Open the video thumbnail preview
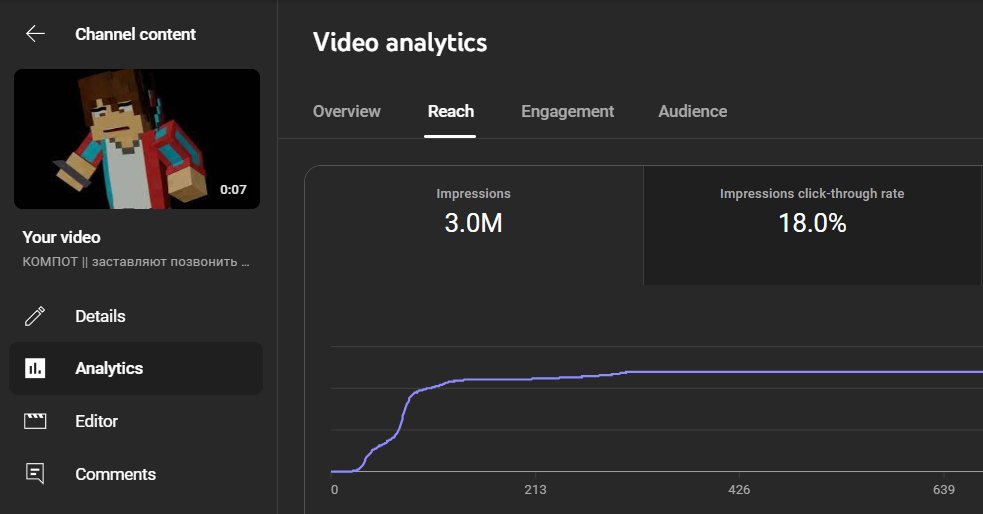This screenshot has height=514, width=983. coord(137,139)
